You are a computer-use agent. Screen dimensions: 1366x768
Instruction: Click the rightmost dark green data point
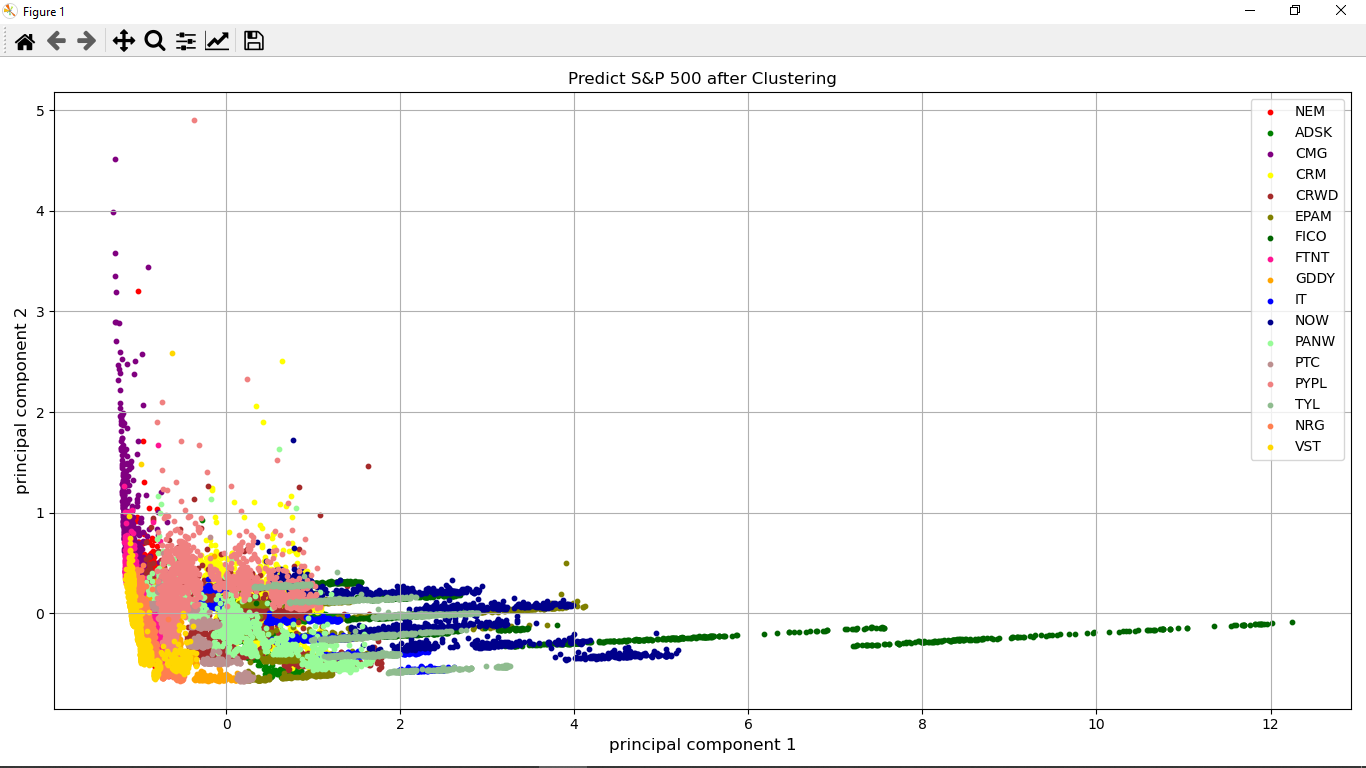click(1292, 622)
